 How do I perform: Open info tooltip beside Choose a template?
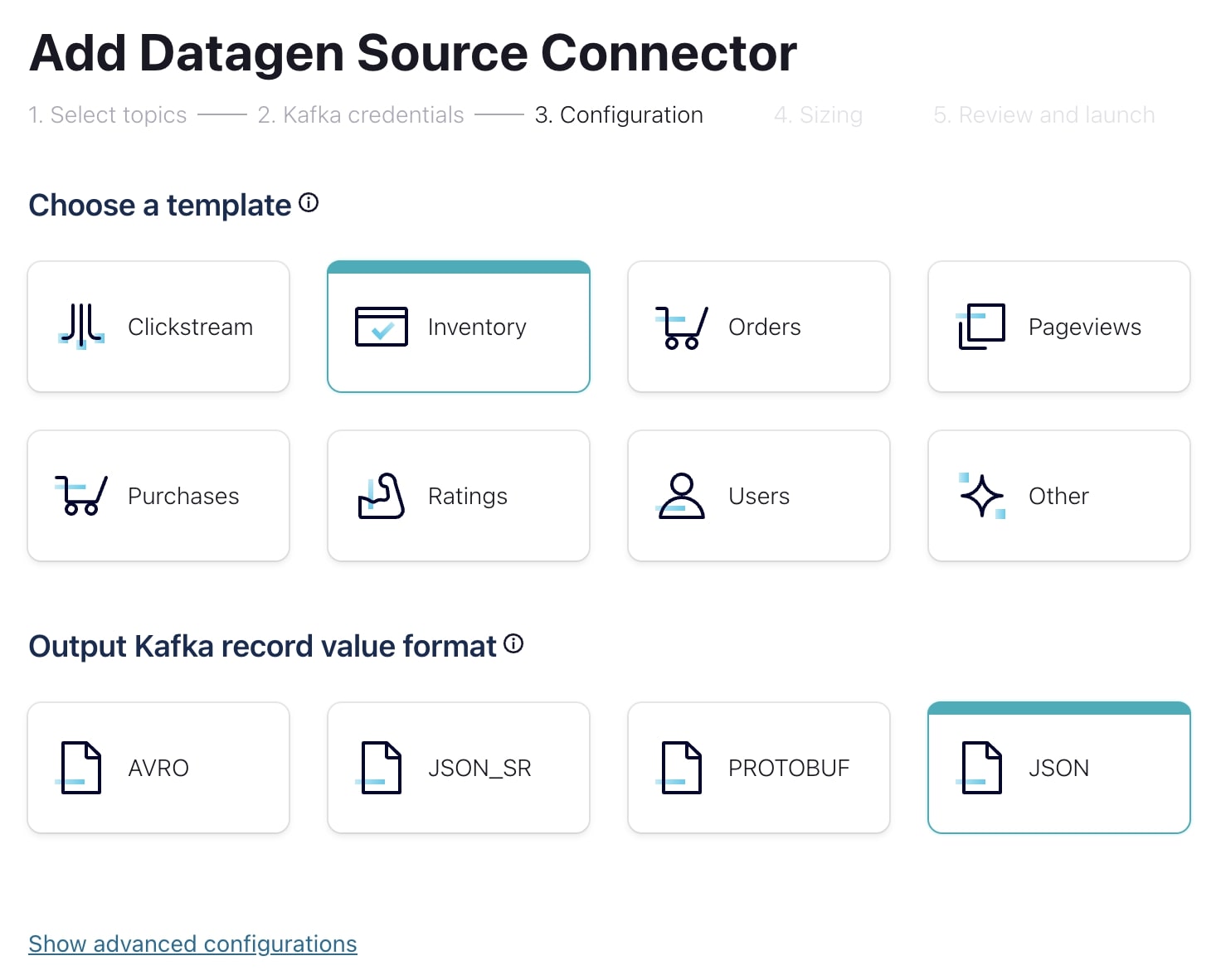tap(309, 202)
